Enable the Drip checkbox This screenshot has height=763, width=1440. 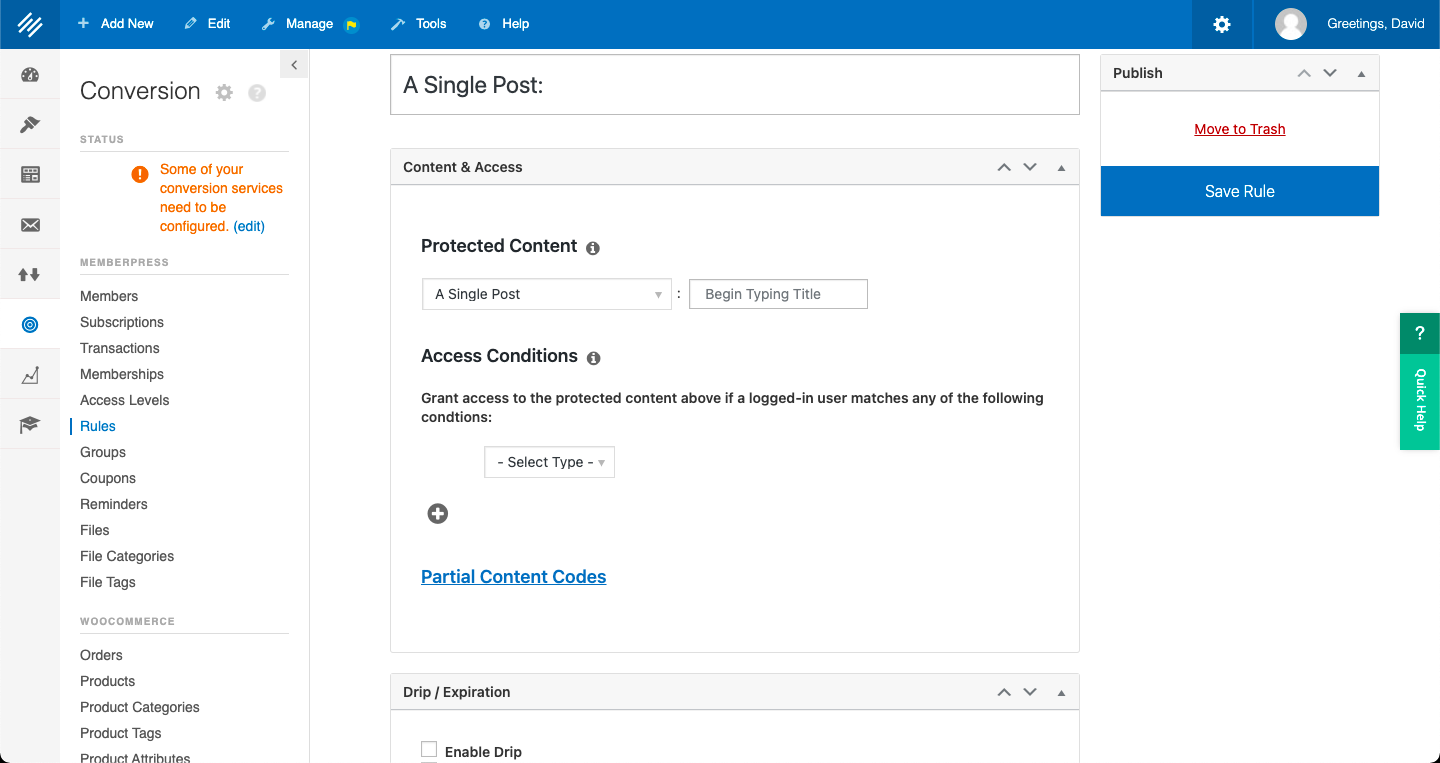click(x=429, y=749)
